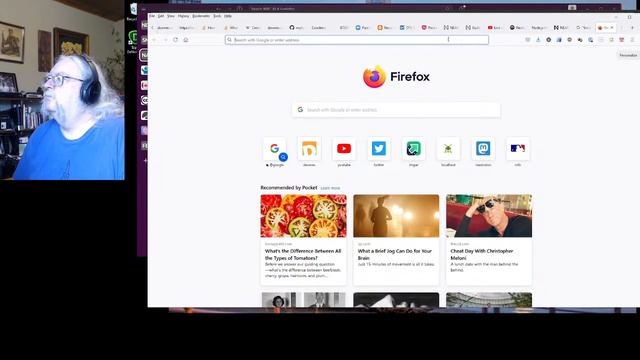Click the Home button in toolbar
The image size is (640, 360).
point(186,40)
